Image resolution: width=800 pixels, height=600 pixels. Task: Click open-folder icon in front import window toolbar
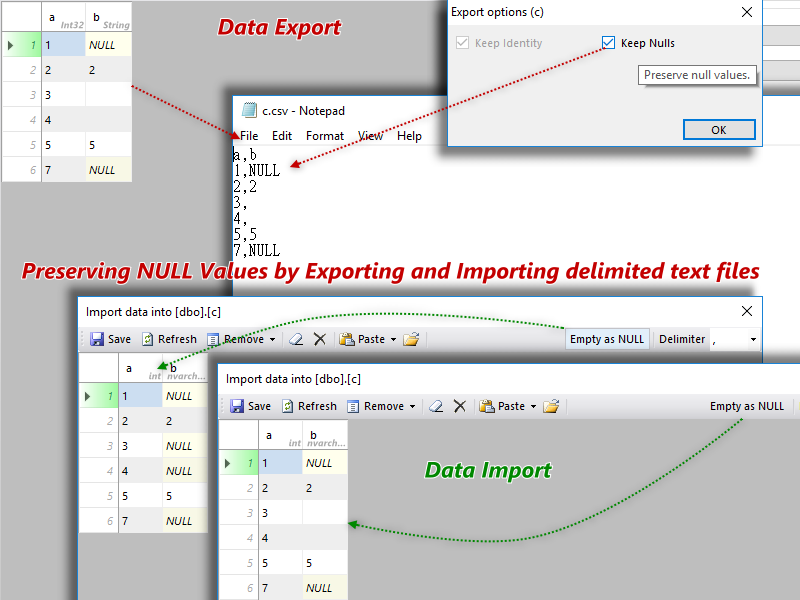pyautogui.click(x=551, y=406)
